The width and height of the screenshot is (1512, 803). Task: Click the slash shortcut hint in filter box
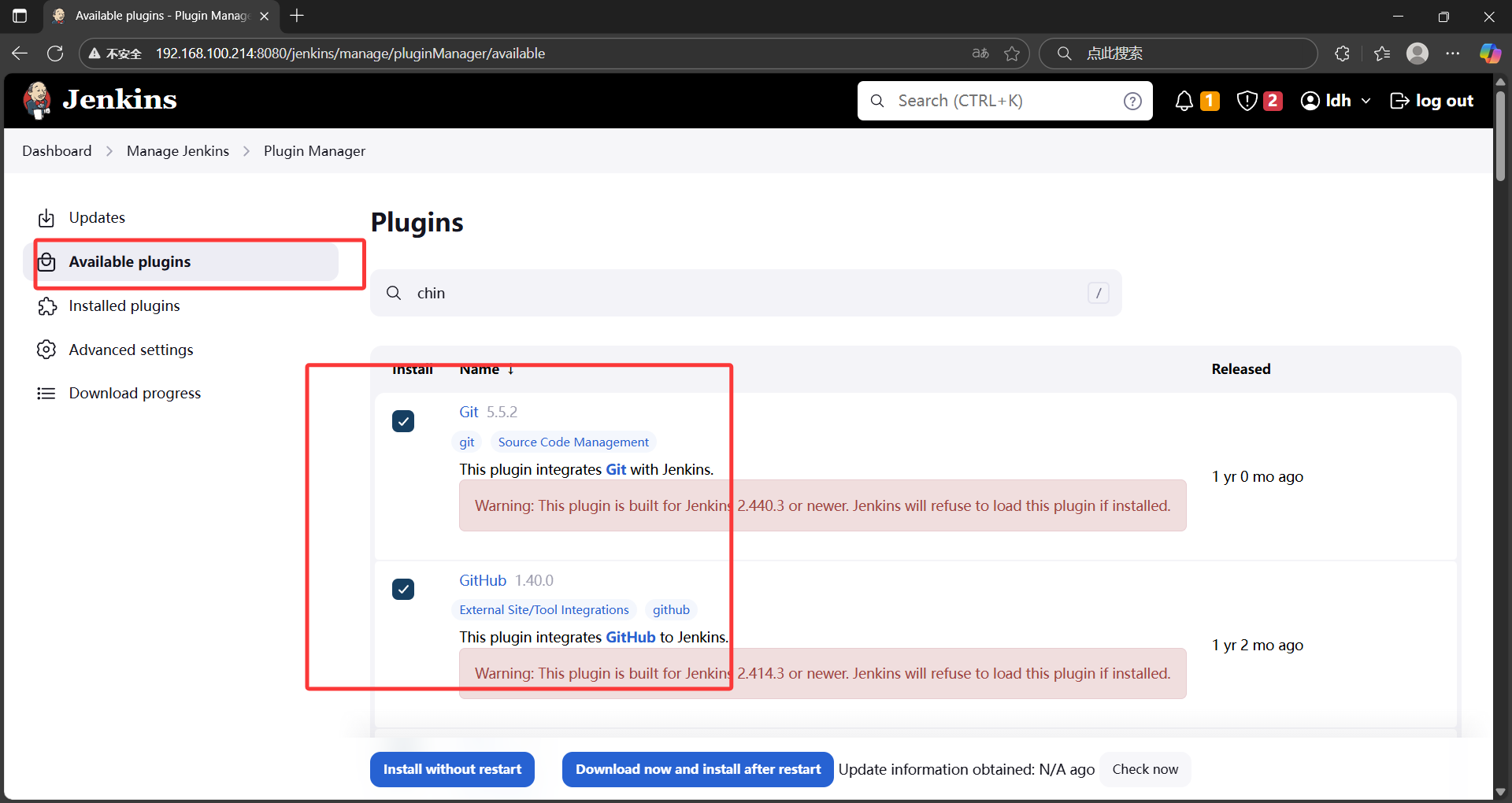tap(1099, 293)
